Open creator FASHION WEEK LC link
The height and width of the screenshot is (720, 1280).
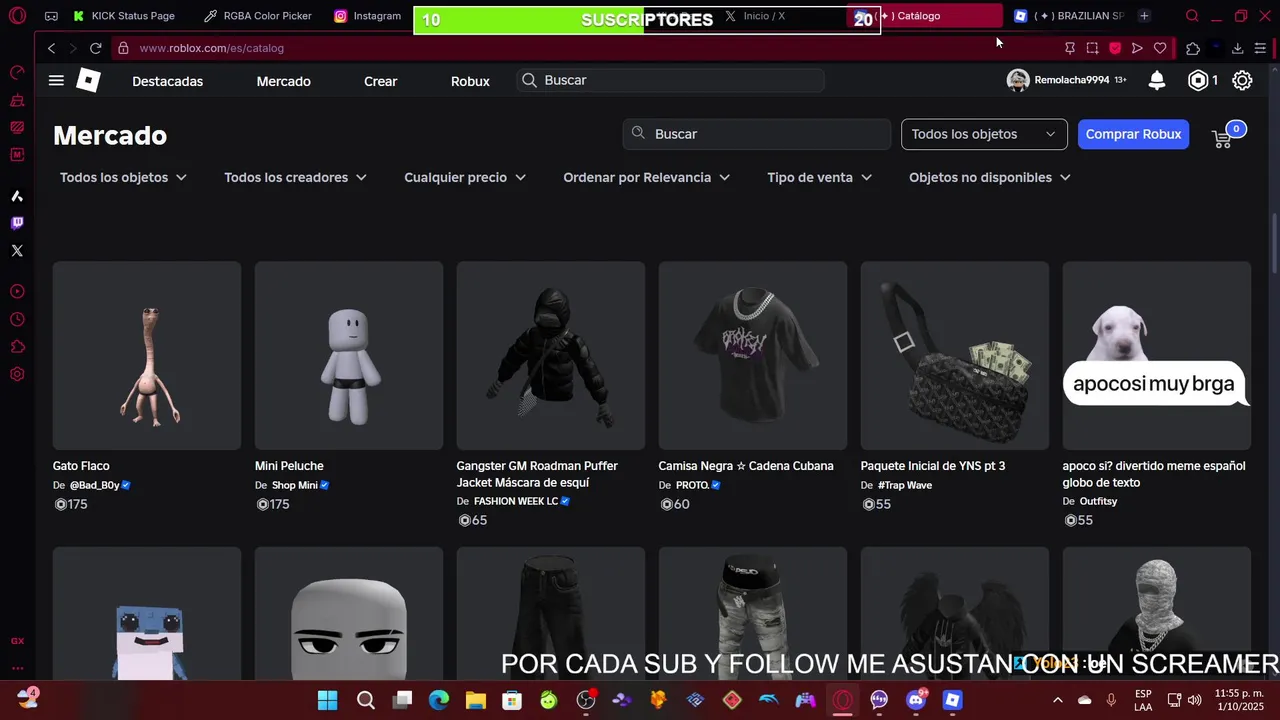tap(516, 501)
